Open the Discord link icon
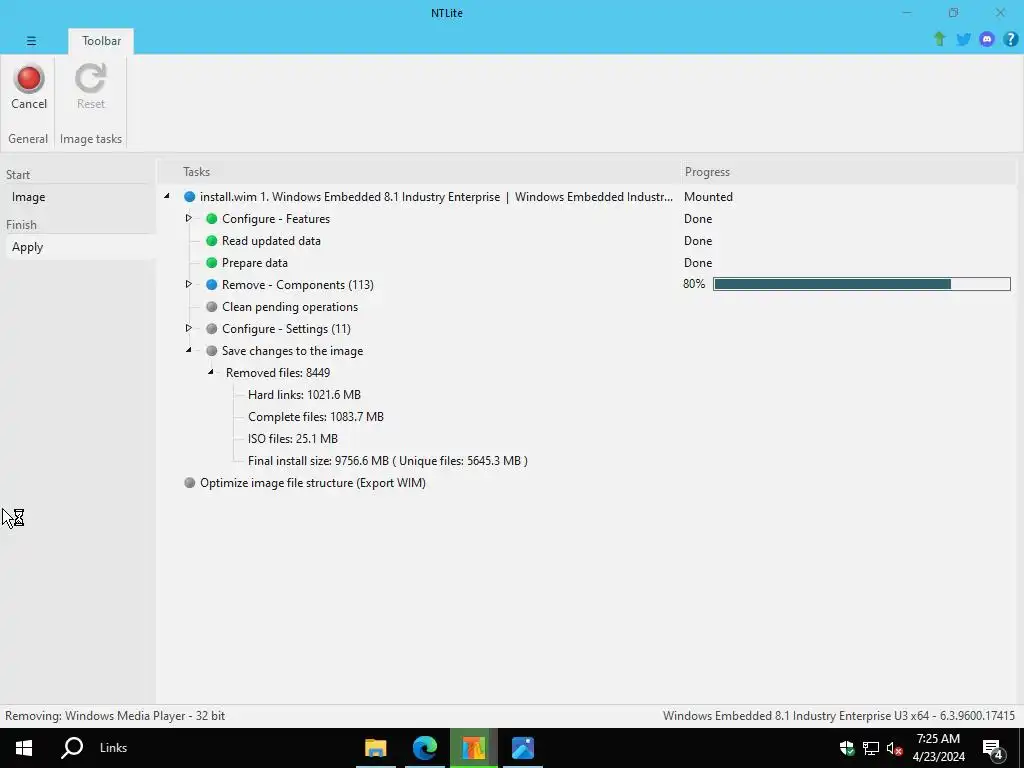The height and width of the screenshot is (768, 1024). (987, 39)
